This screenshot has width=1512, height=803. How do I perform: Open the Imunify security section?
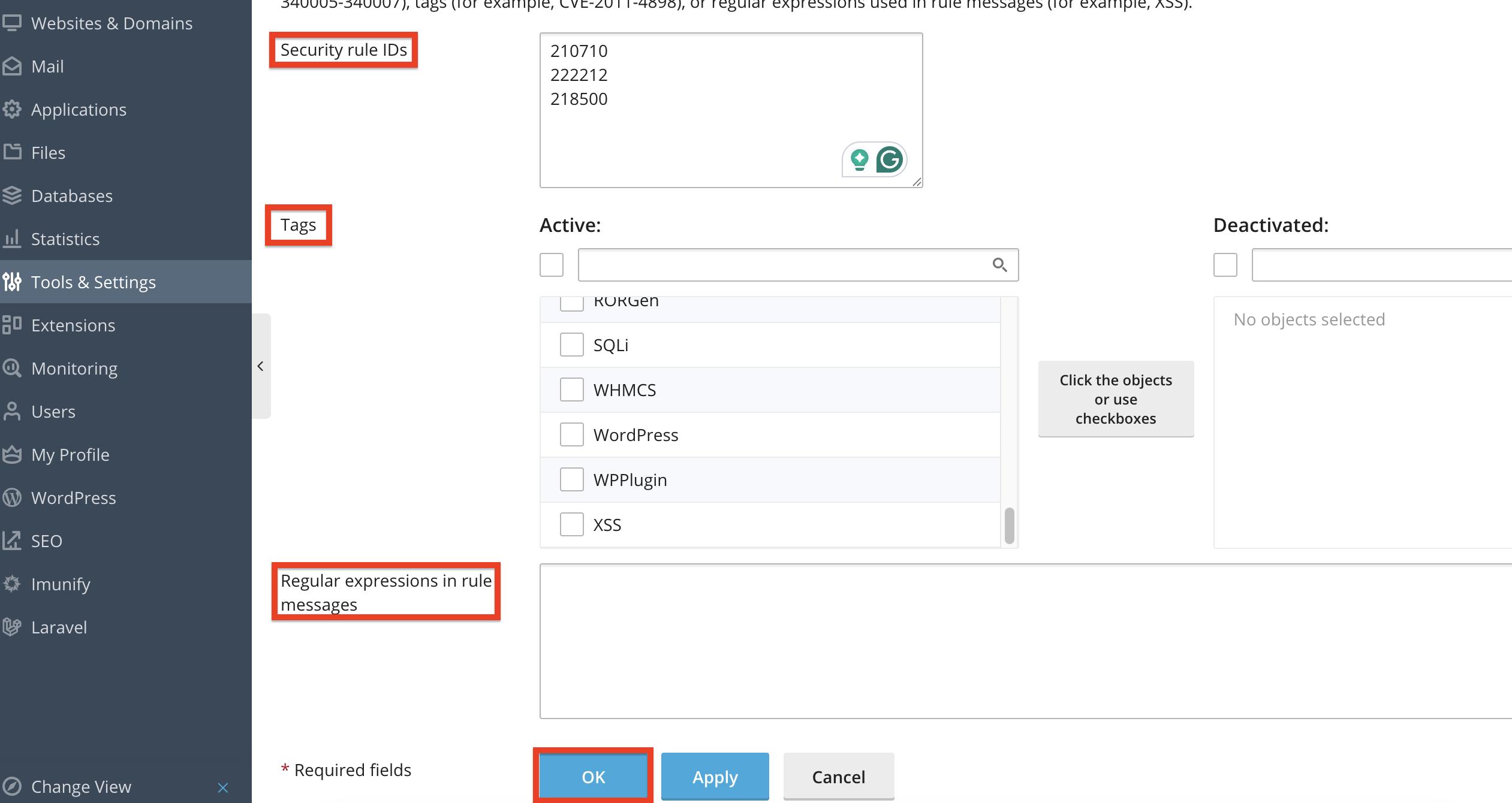(x=60, y=584)
